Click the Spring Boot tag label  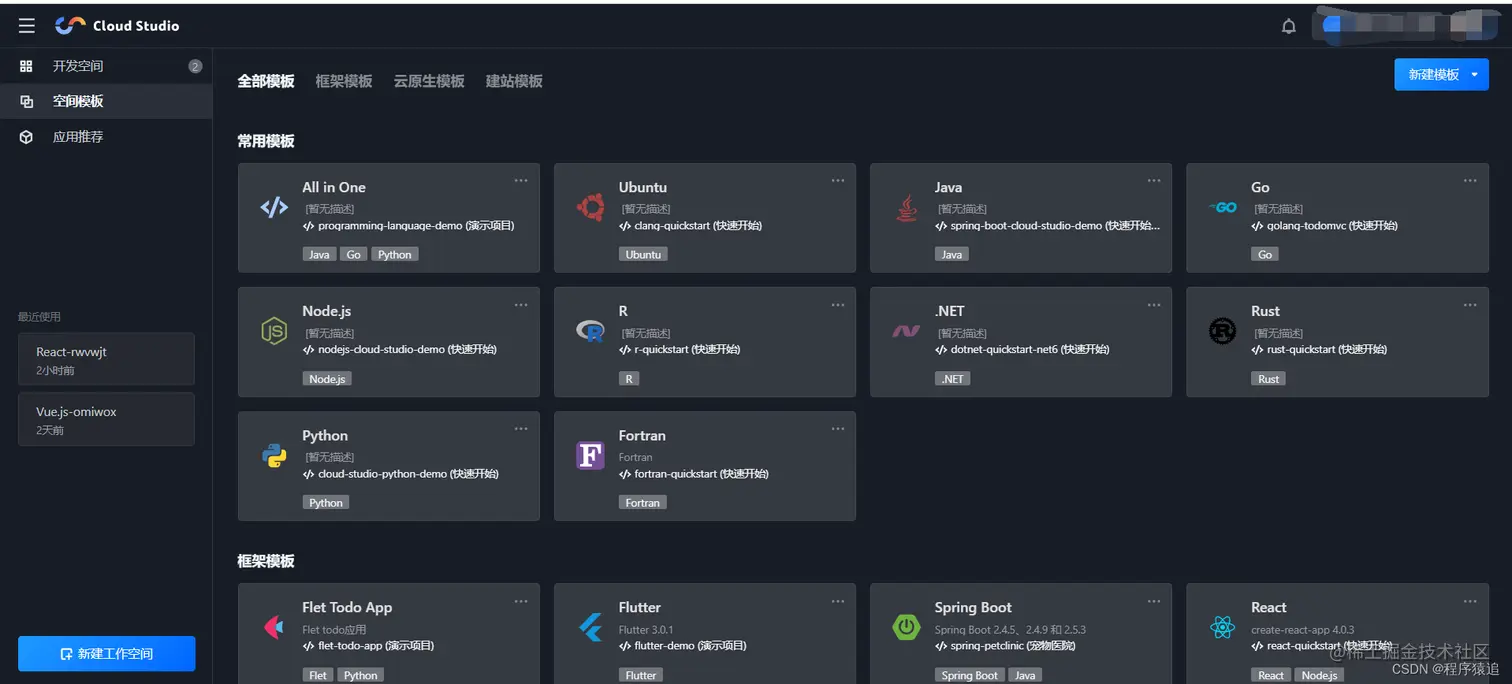970,675
